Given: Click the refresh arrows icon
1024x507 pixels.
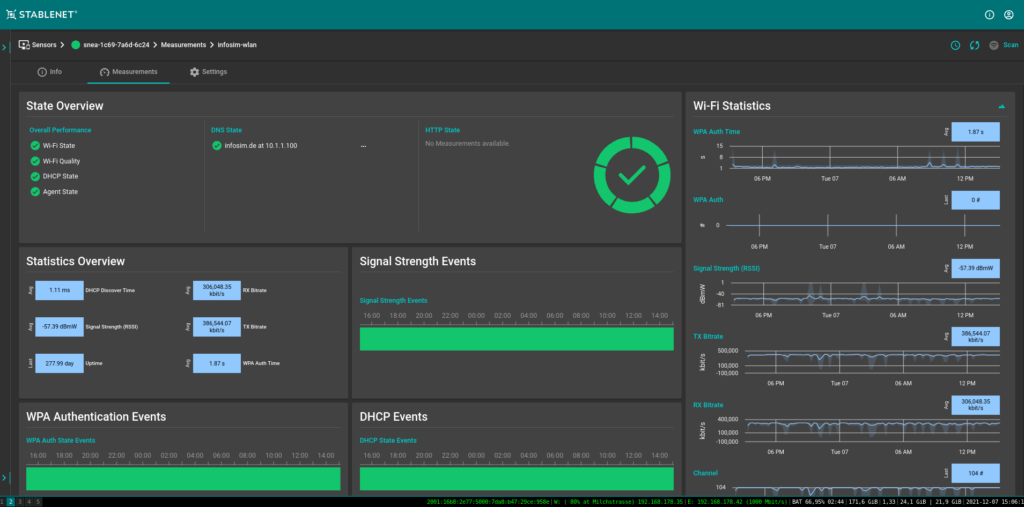Looking at the screenshot, I should pyautogui.click(x=974, y=45).
